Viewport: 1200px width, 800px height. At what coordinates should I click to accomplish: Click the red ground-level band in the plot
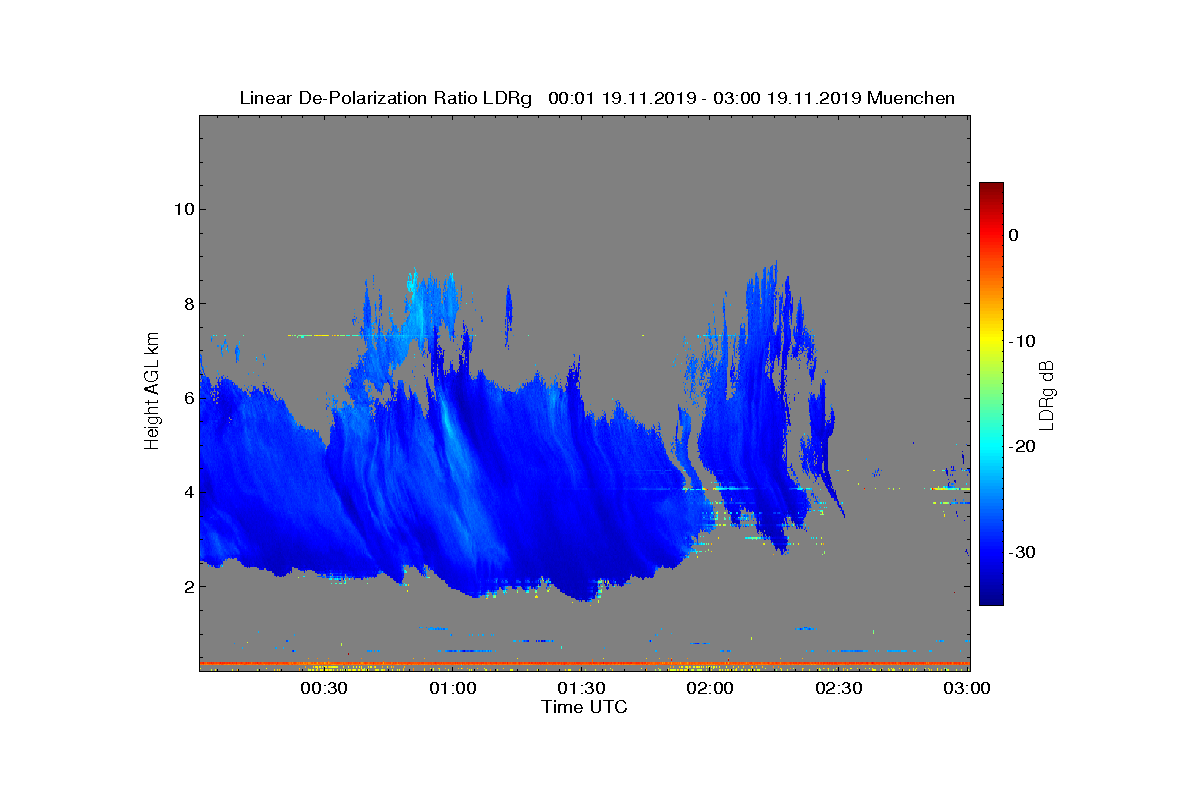[x=584, y=663]
